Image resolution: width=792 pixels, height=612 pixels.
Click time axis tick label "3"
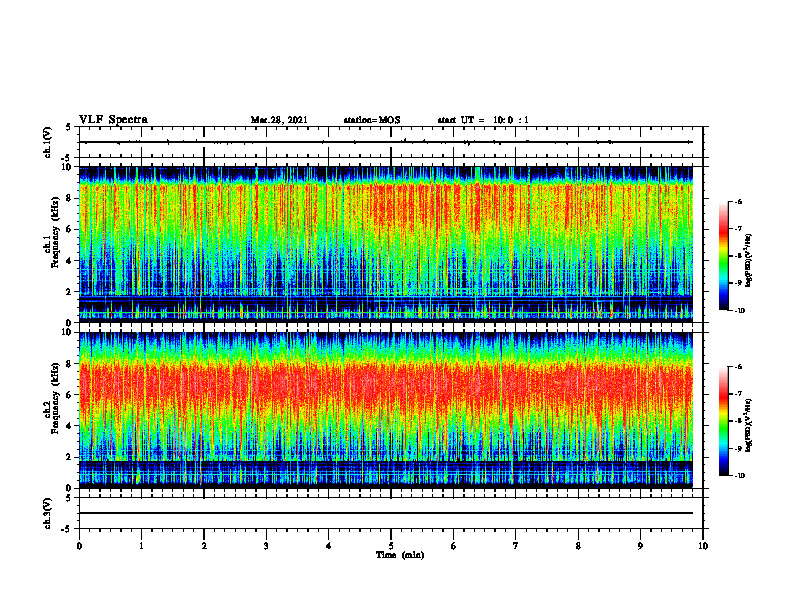pos(266,546)
